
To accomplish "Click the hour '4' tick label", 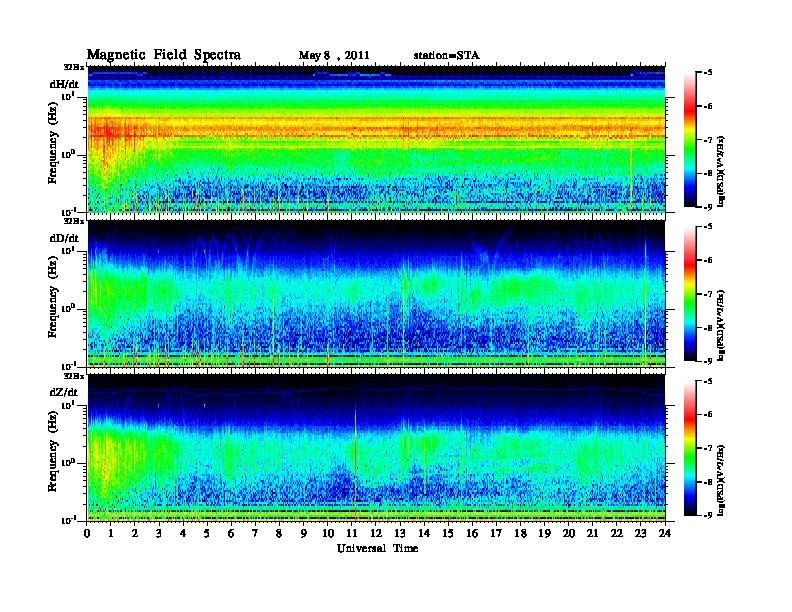I will [x=183, y=534].
